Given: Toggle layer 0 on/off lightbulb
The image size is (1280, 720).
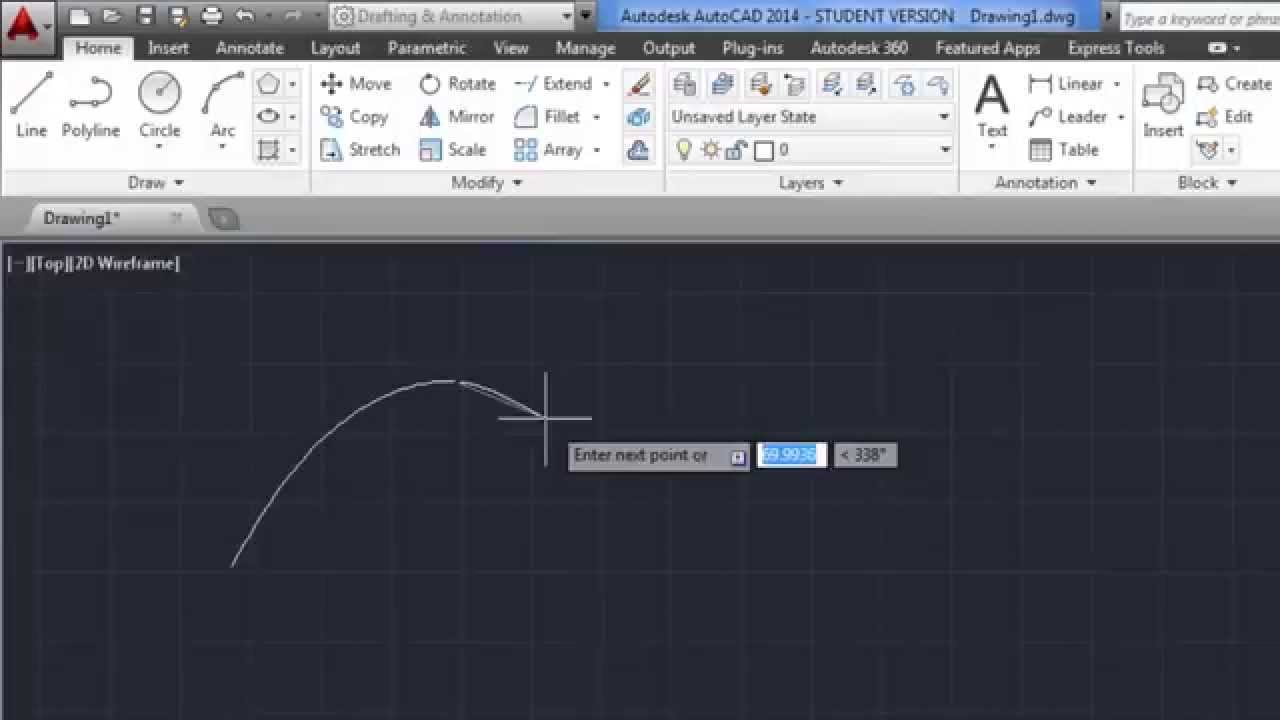Looking at the screenshot, I should click(685, 150).
